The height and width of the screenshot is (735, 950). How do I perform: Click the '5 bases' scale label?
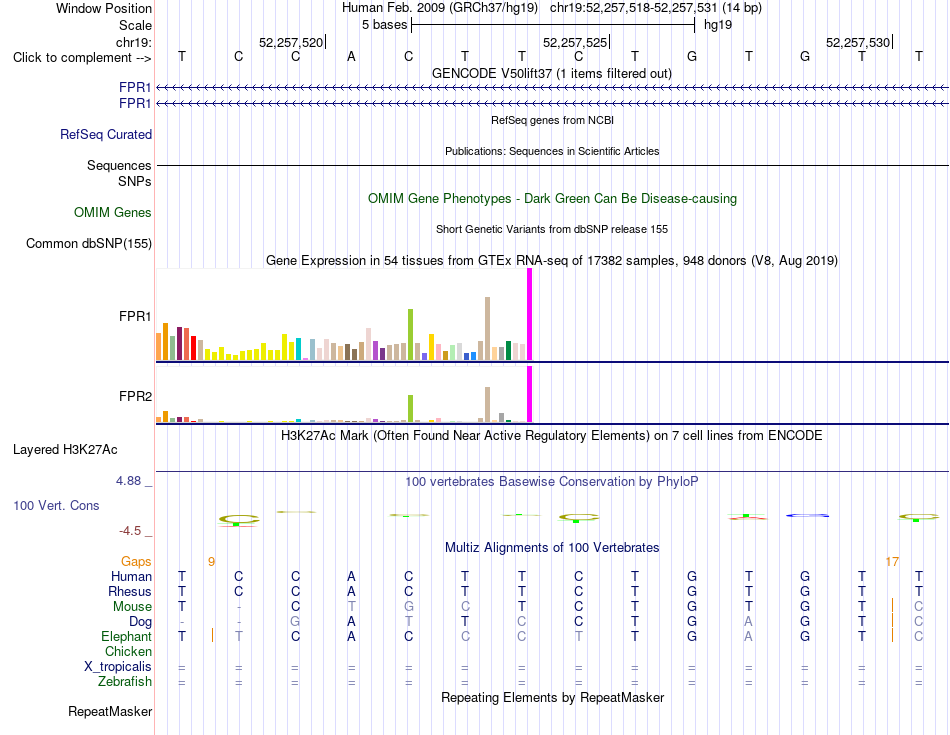point(384,25)
